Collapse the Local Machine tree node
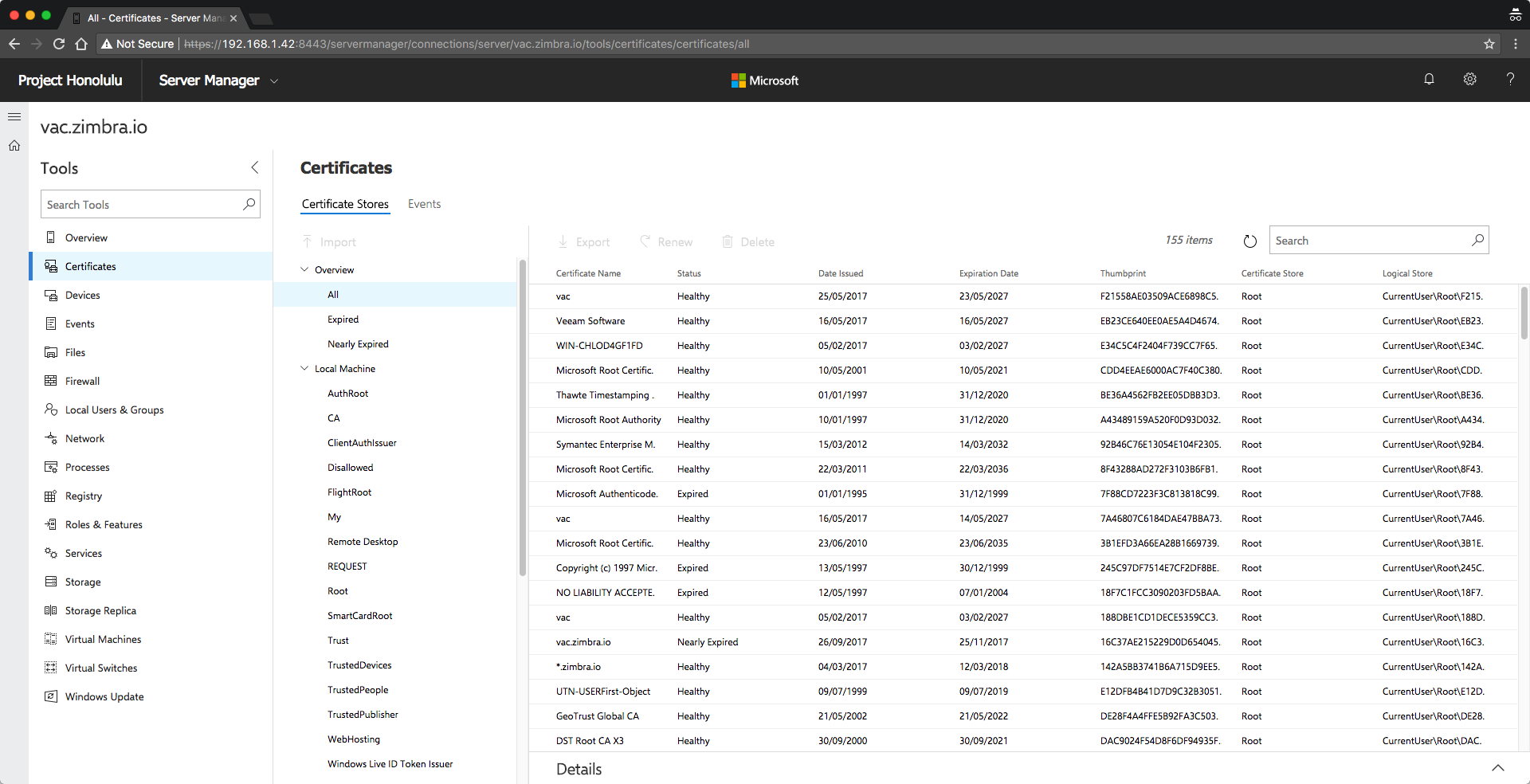The width and height of the screenshot is (1530, 784). click(x=304, y=368)
